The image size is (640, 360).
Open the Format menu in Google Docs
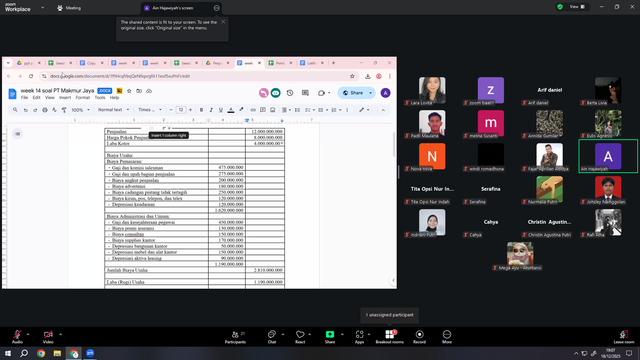(x=82, y=98)
